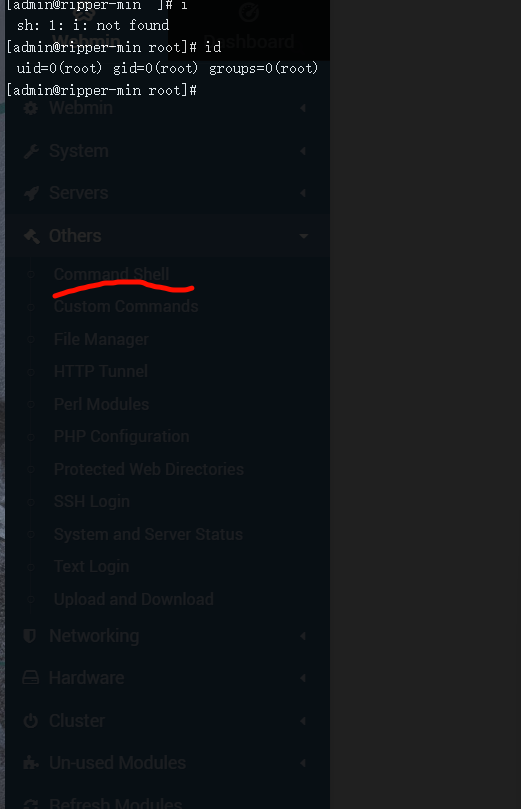
Task: Expand the System section arrow
Action: point(303,151)
